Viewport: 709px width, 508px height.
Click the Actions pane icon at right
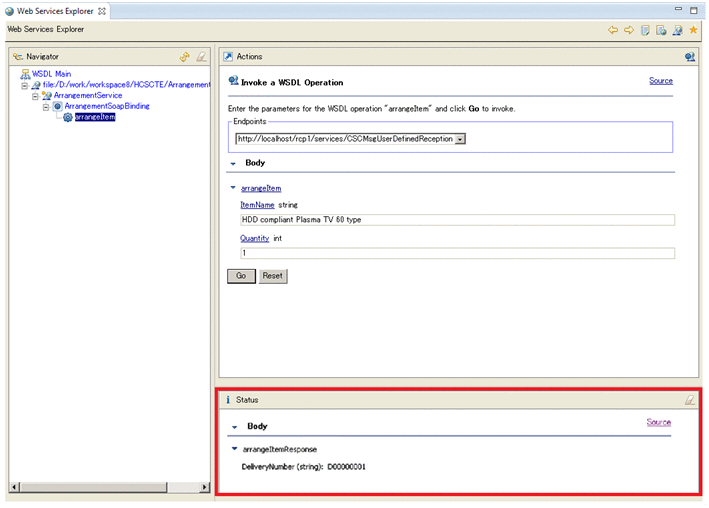(x=689, y=57)
